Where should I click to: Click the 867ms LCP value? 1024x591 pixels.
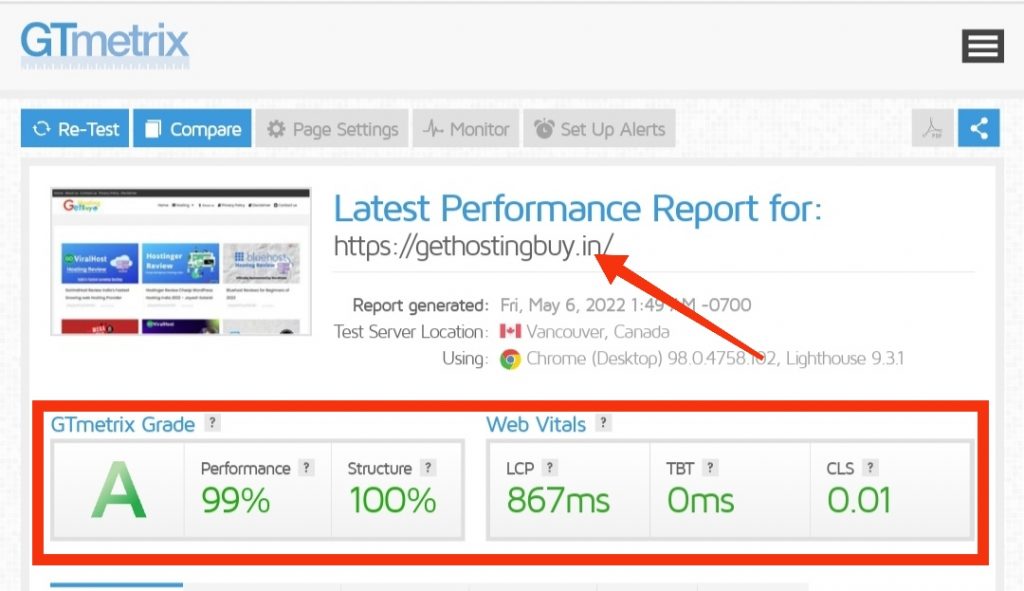558,501
